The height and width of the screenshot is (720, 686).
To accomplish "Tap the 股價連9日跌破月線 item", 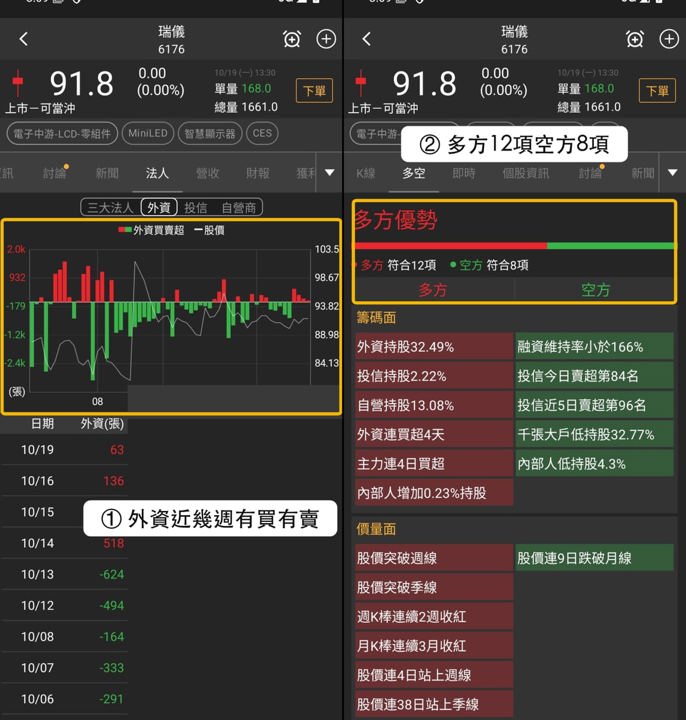I will coord(595,558).
